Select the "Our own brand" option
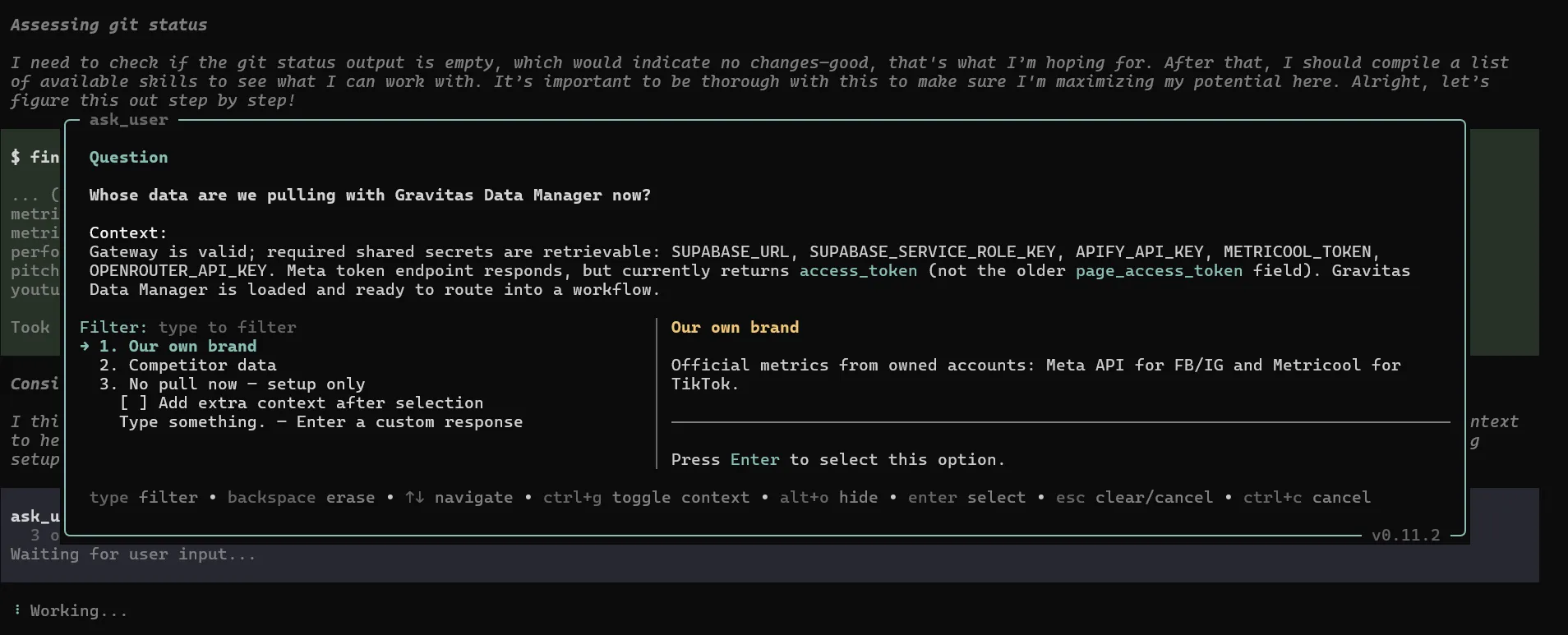Screen dimensions: 1568x635 pos(178,346)
